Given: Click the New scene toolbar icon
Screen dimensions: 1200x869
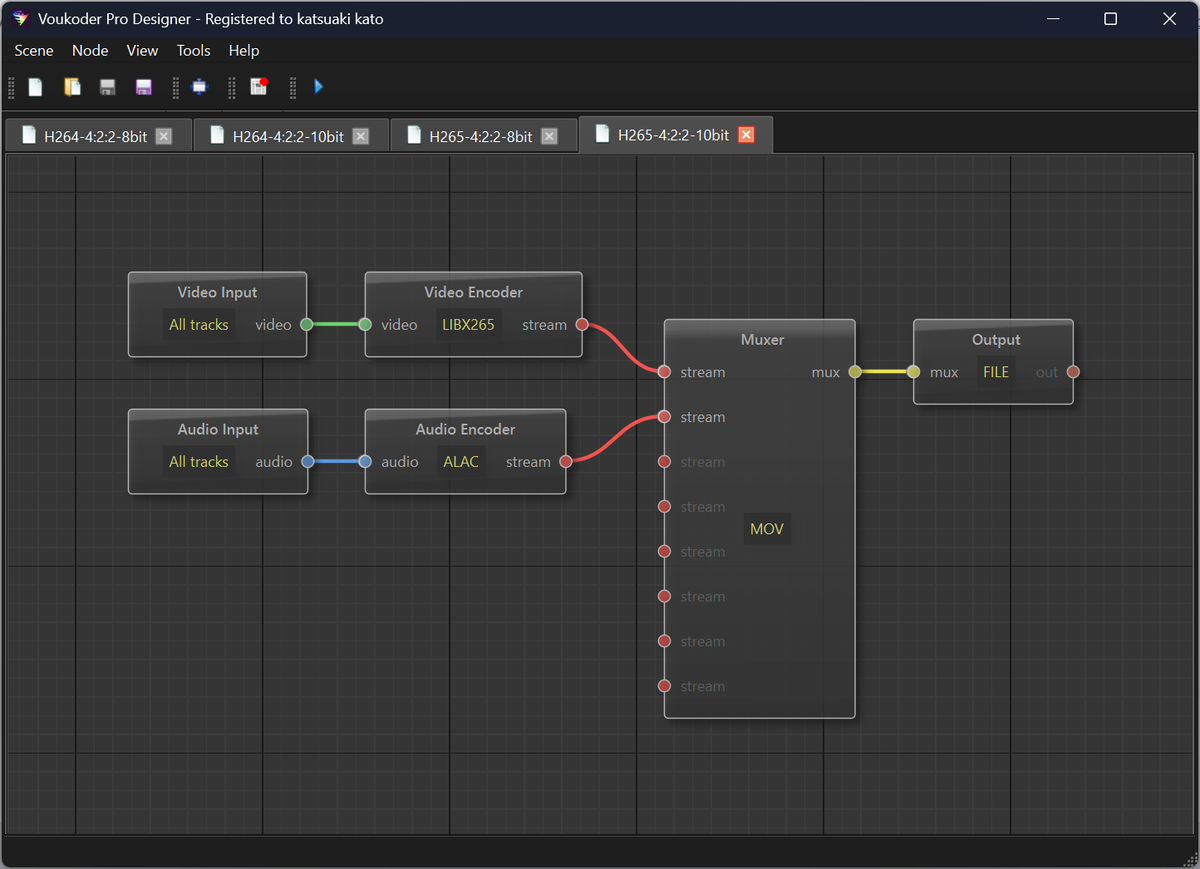Looking at the screenshot, I should 35,87.
